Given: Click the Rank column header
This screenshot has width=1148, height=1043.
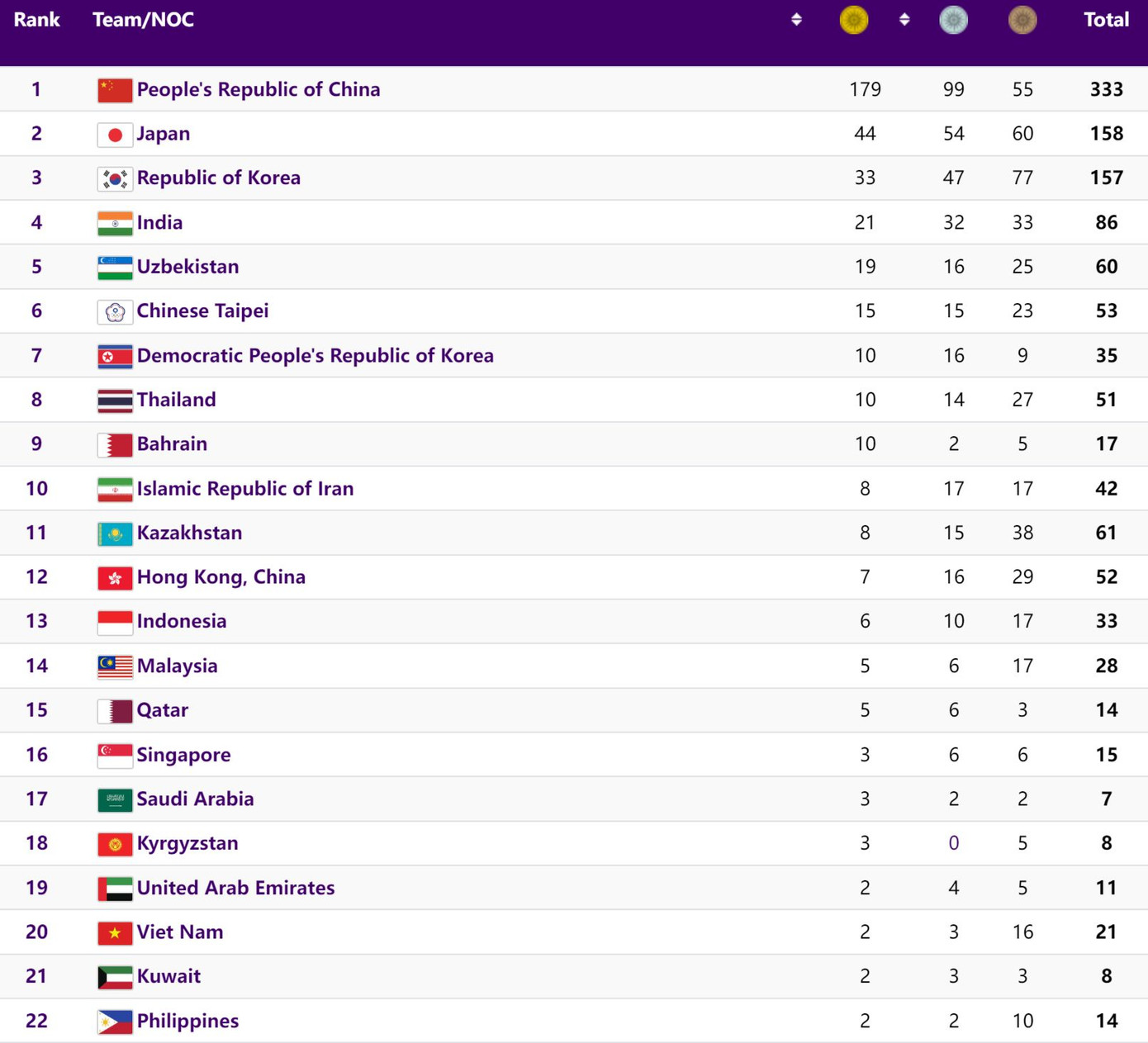Looking at the screenshot, I should click(x=36, y=19).
